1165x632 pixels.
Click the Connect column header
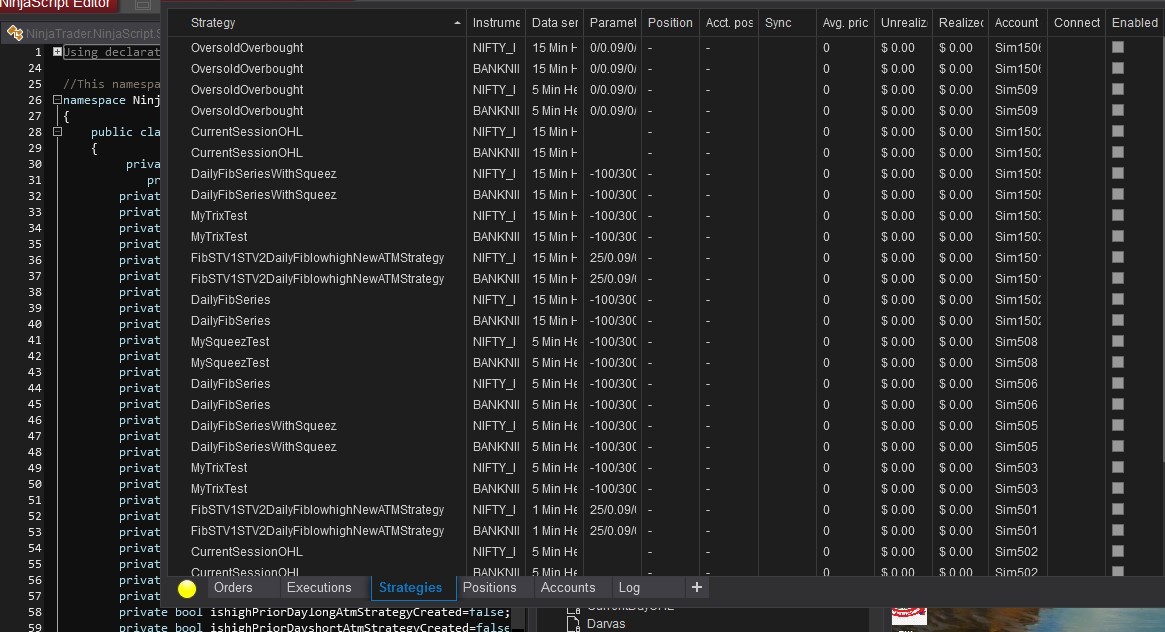click(x=1076, y=23)
